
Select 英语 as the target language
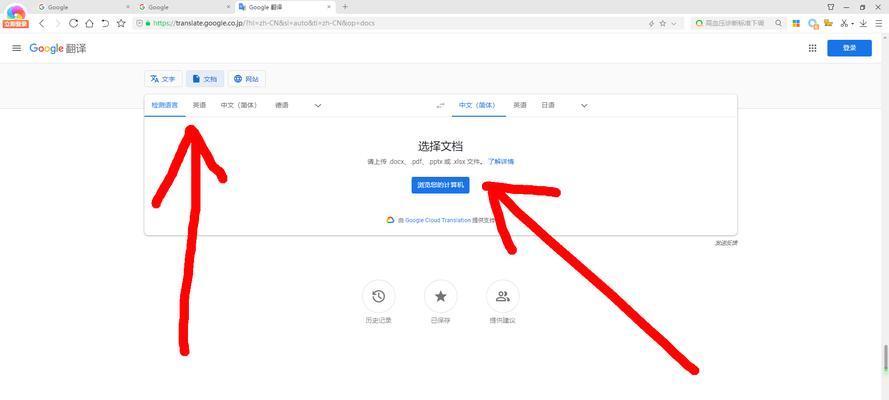(x=520, y=105)
